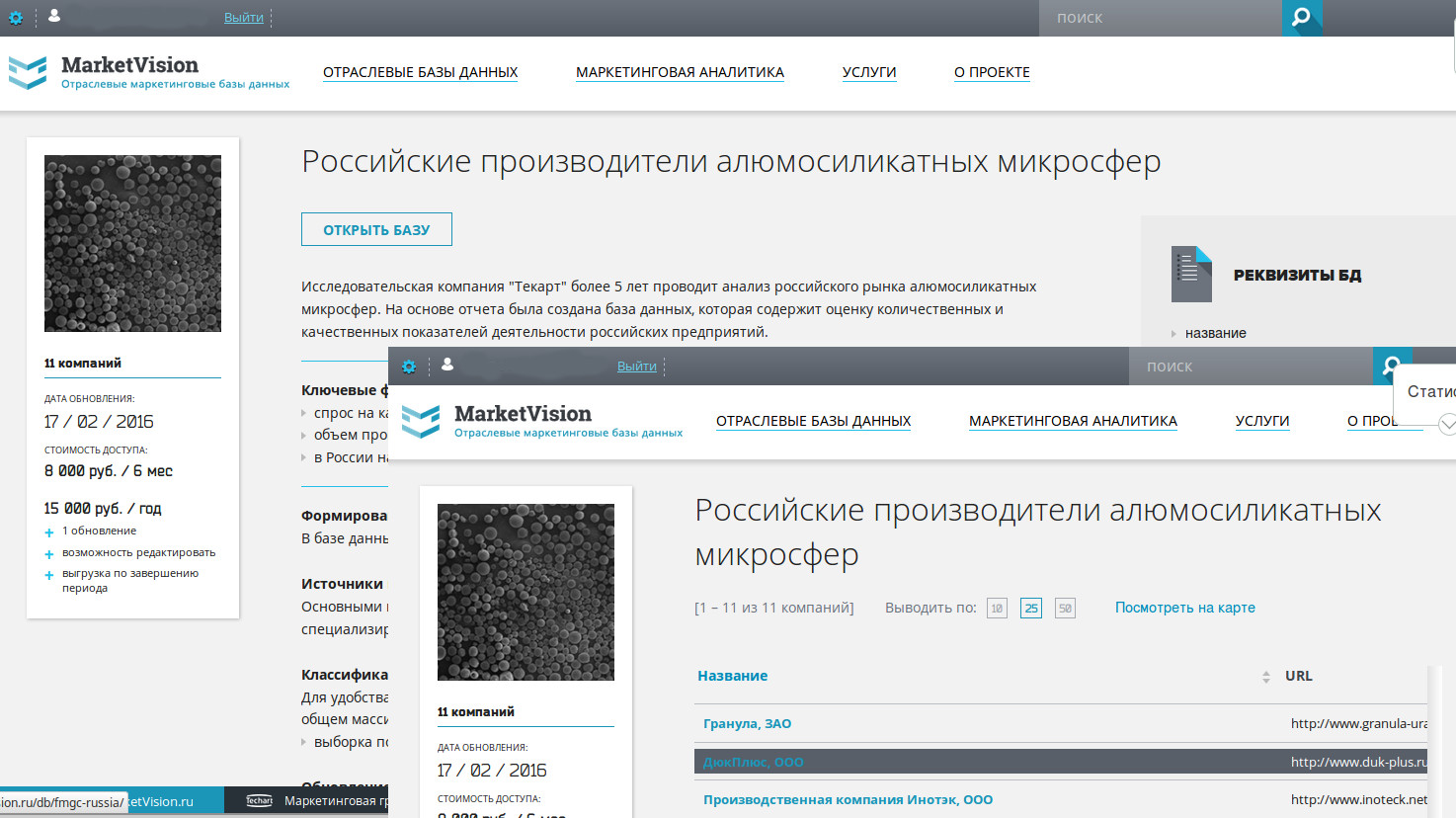
Task: Open ОТРАСЛЕВЫЕ БАЗЫ ДАННЫХ menu on the front page
Action: (814, 421)
